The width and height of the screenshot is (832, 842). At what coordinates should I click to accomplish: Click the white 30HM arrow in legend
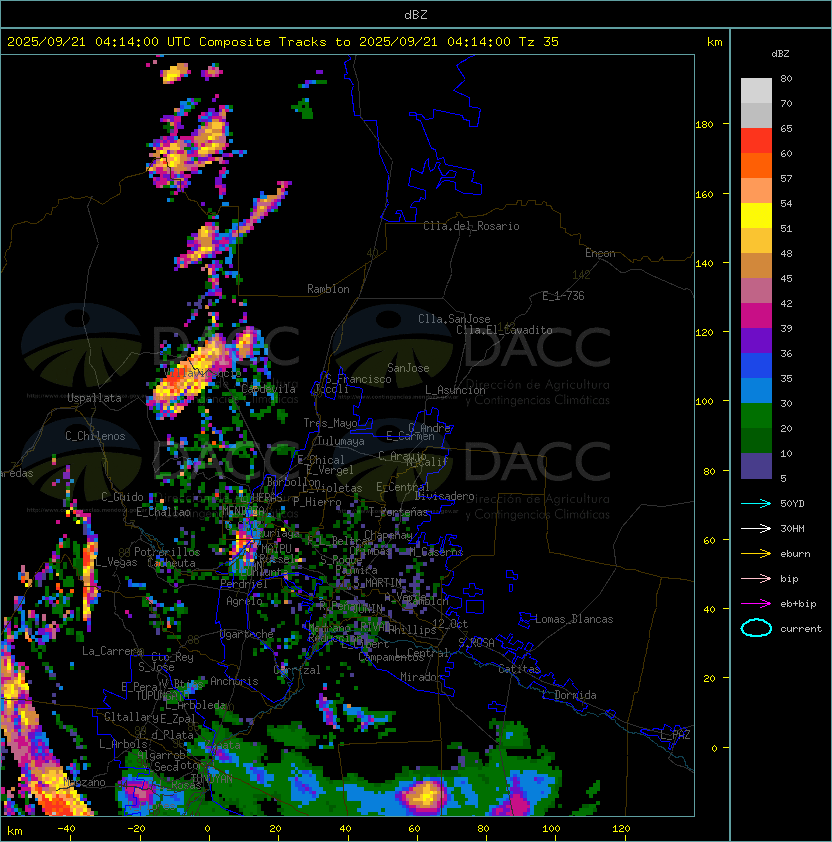click(x=756, y=528)
